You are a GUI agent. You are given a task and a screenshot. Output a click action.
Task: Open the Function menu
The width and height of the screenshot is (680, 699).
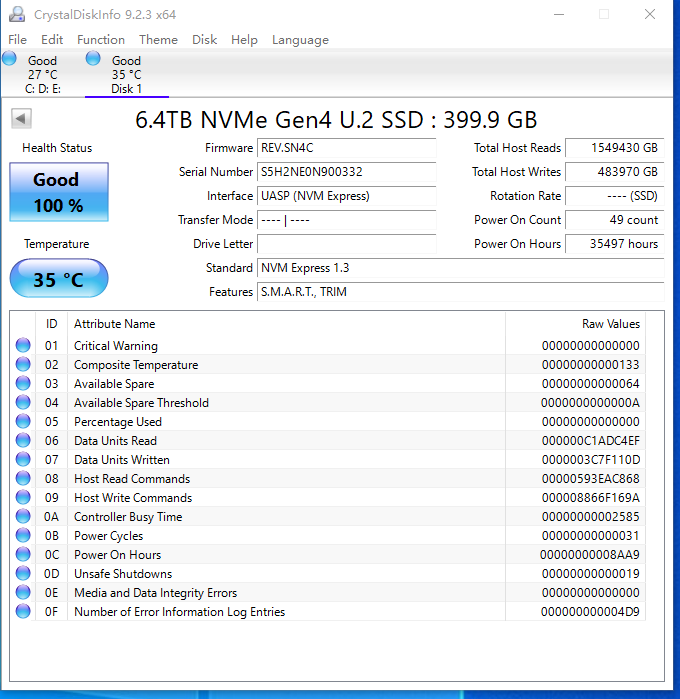[x=101, y=40]
